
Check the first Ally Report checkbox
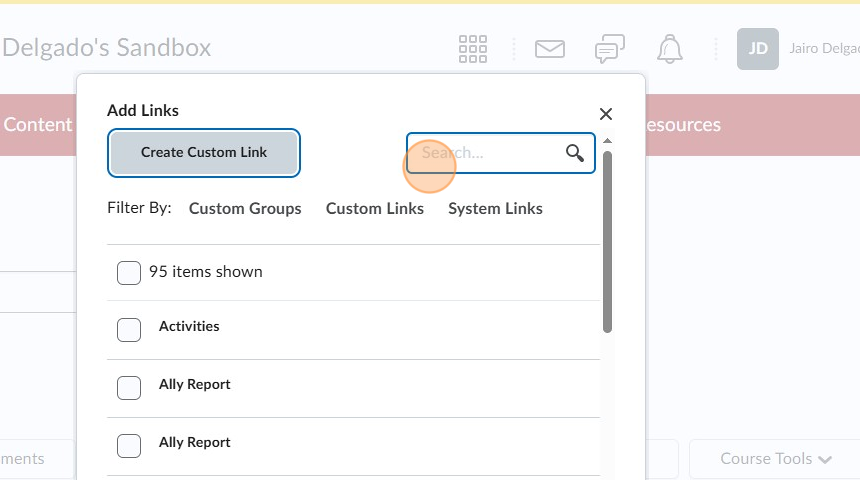click(x=129, y=388)
